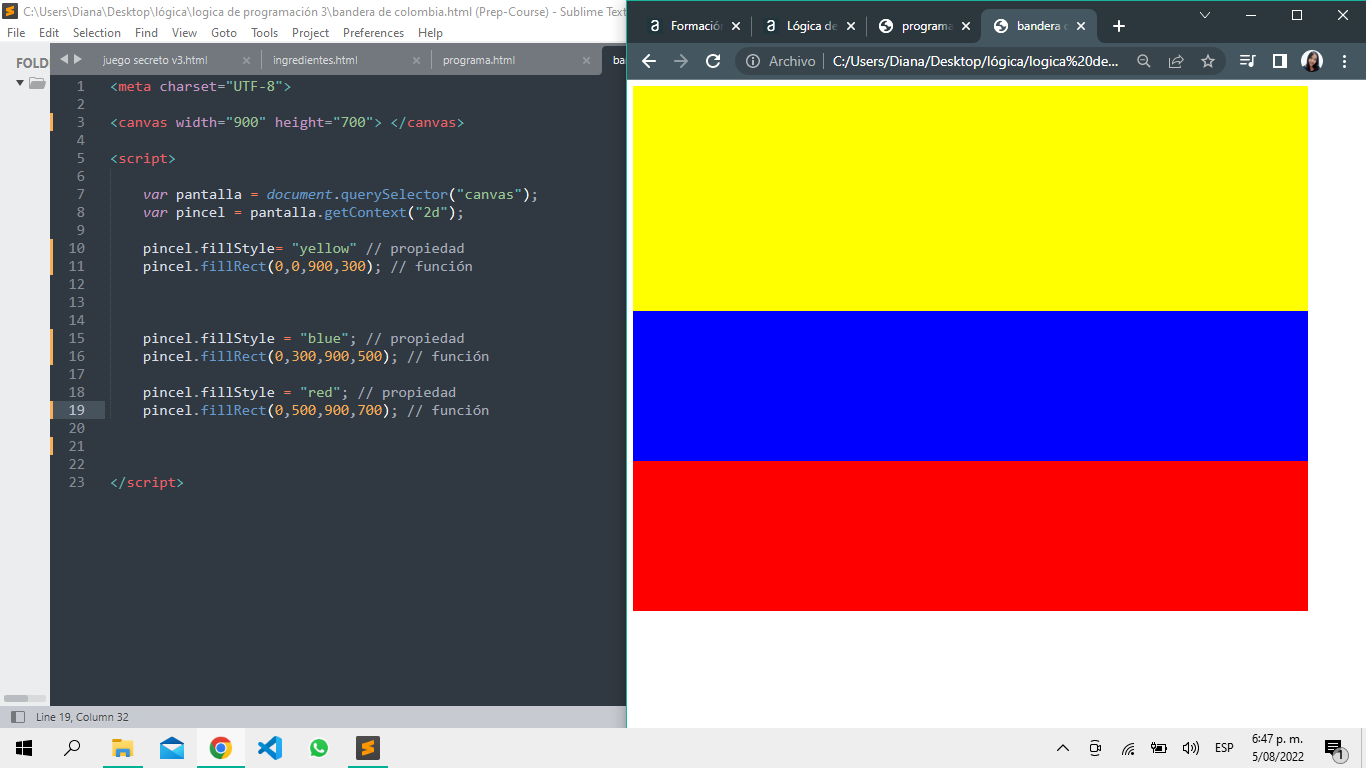1366x768 pixels.
Task: Close the bandera Chrome tab
Action: coord(1081,26)
